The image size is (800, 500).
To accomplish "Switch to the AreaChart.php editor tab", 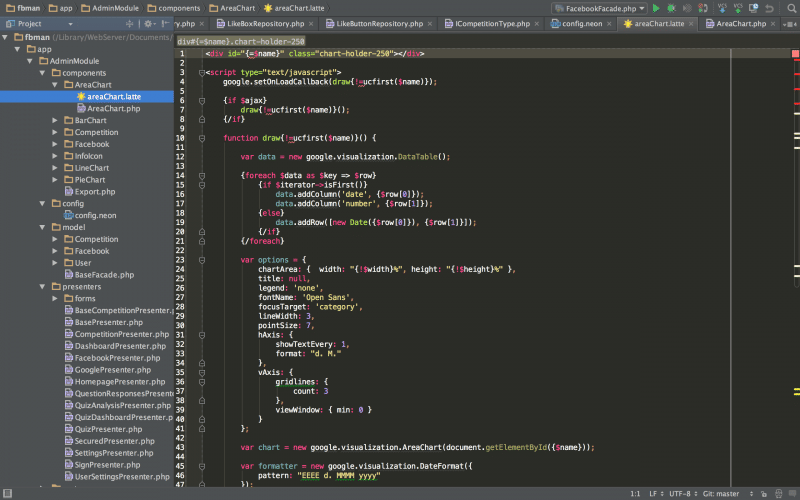I will click(741, 23).
